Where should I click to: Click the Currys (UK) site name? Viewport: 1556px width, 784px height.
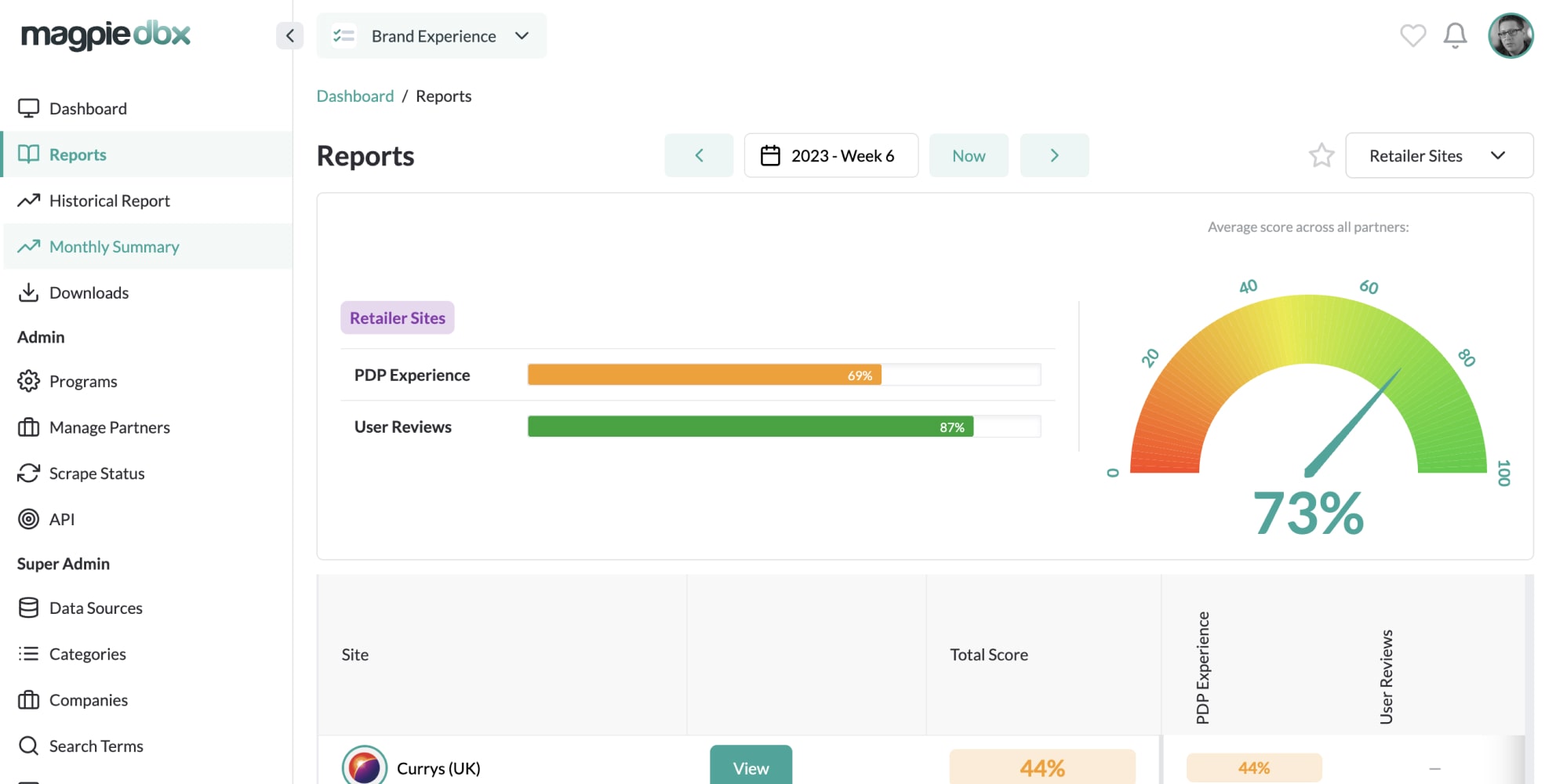(438, 768)
